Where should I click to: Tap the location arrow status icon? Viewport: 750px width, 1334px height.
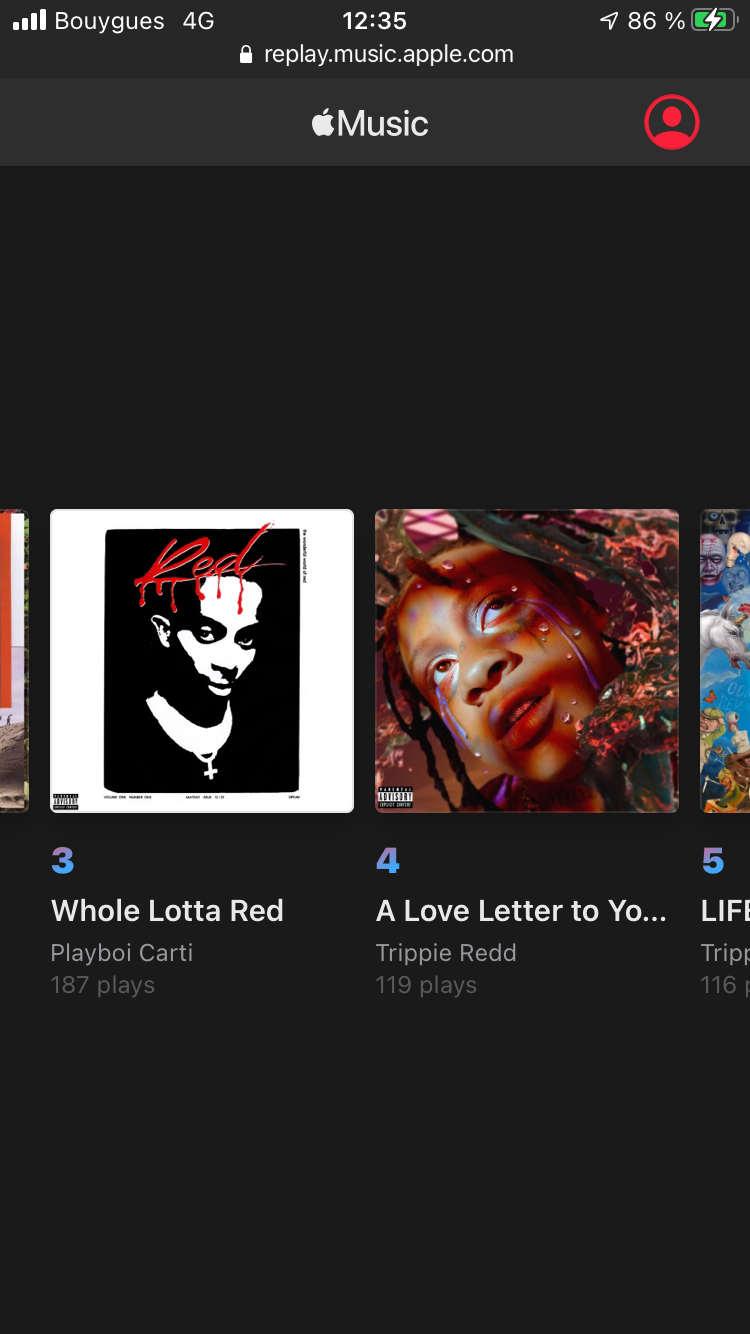(x=609, y=20)
